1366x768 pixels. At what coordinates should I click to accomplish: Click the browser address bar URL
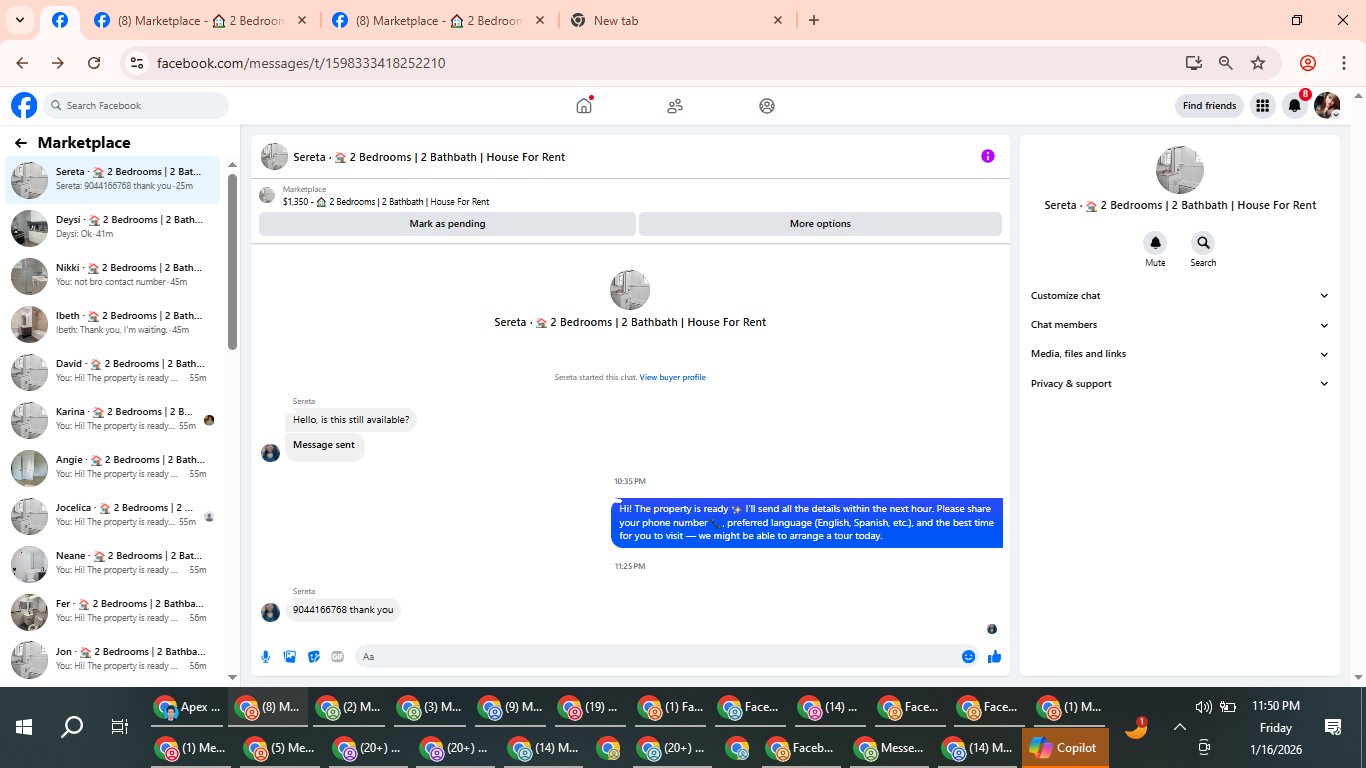point(301,63)
